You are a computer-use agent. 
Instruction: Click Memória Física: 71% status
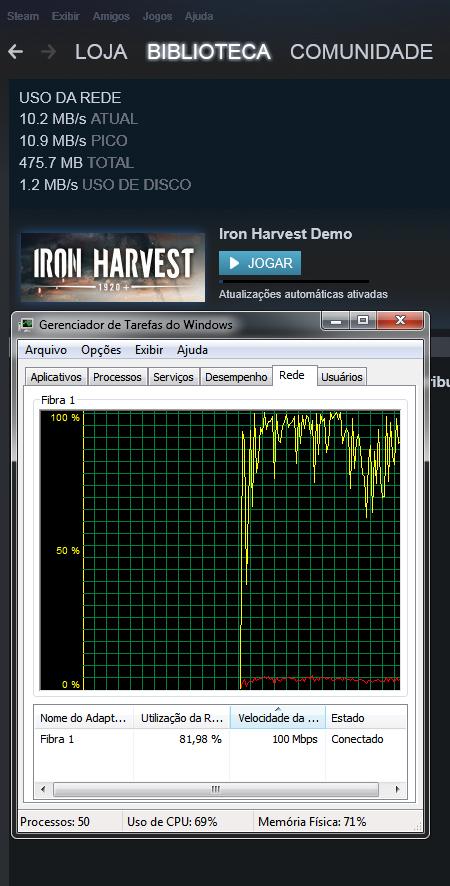pyautogui.click(x=312, y=822)
